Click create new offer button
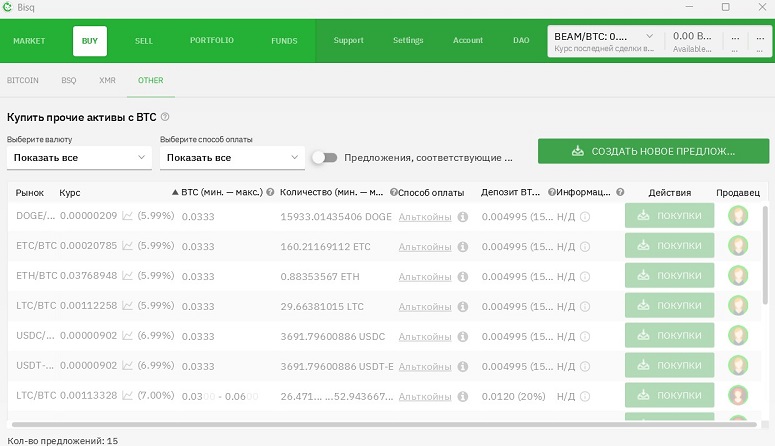The image size is (775, 446). (653, 151)
